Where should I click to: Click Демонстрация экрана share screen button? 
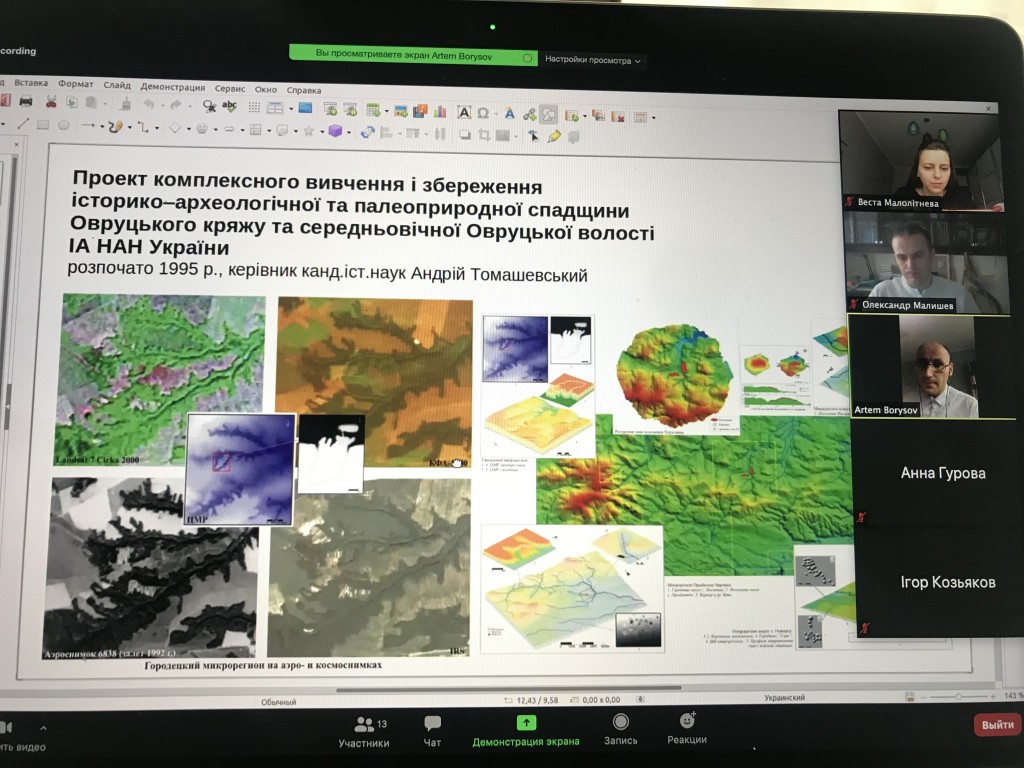pos(526,731)
